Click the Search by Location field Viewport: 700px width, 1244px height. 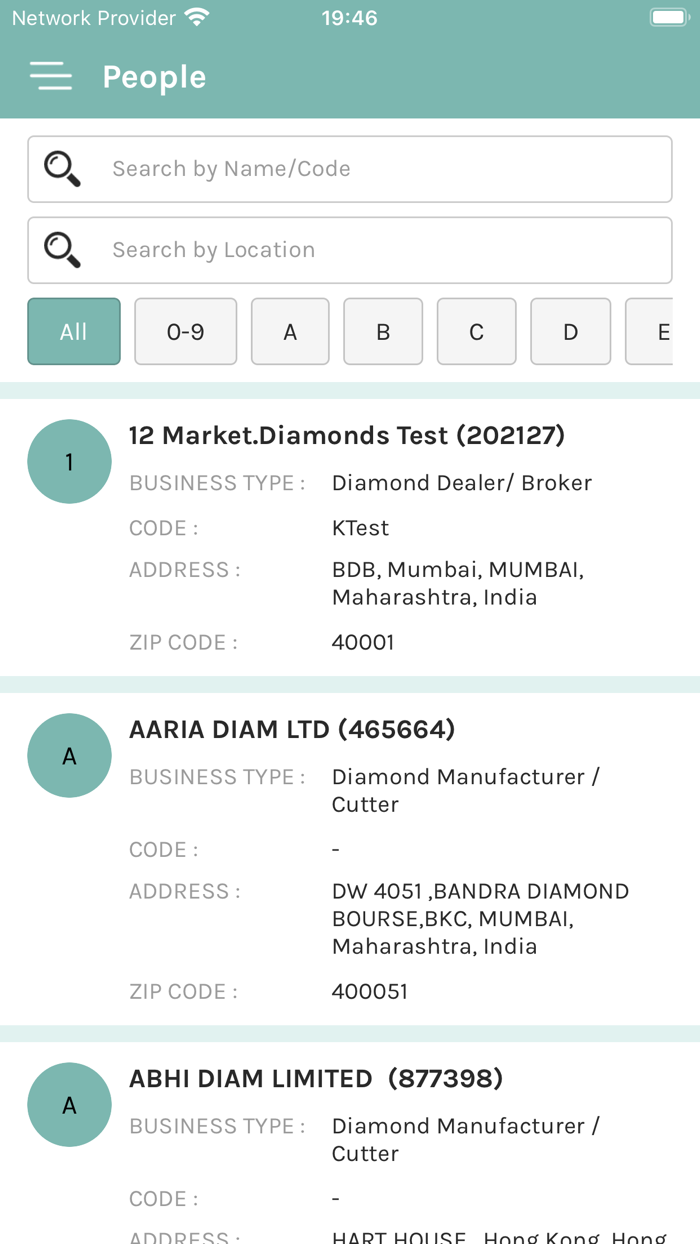point(350,249)
